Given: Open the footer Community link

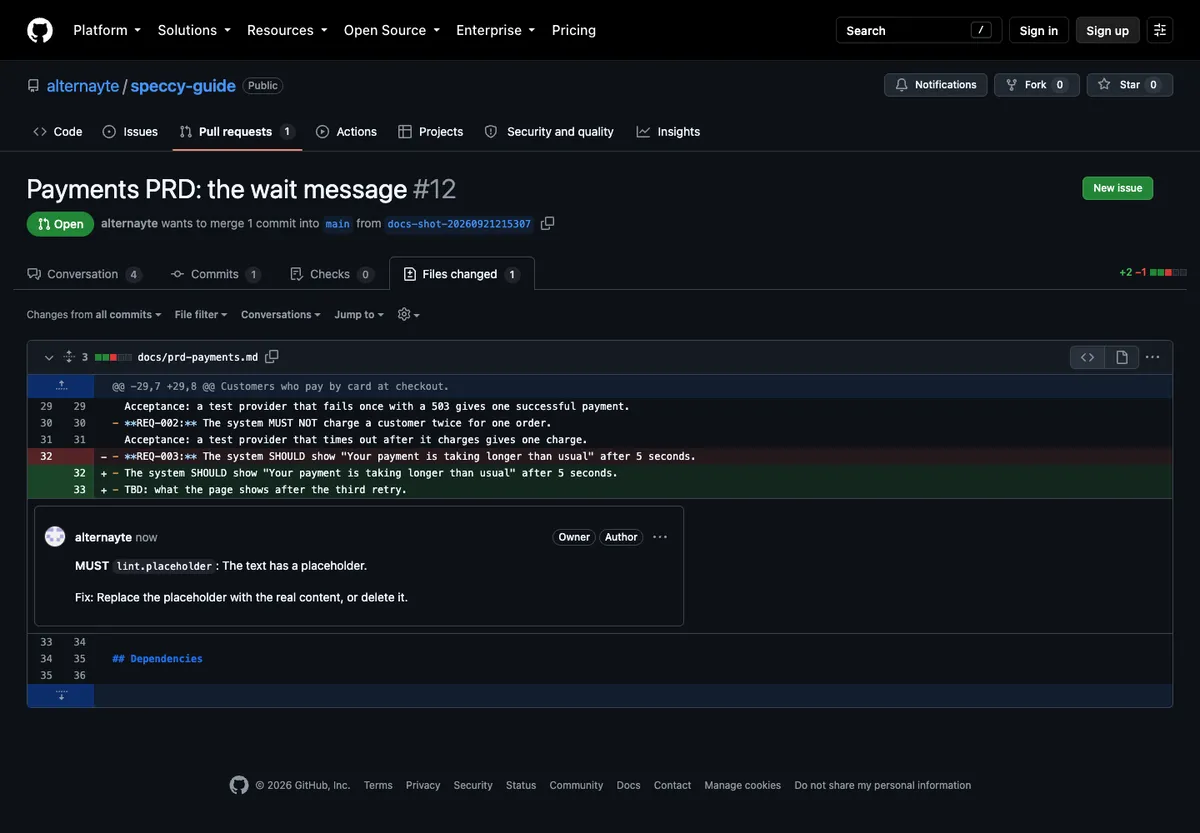Looking at the screenshot, I should (x=576, y=785).
